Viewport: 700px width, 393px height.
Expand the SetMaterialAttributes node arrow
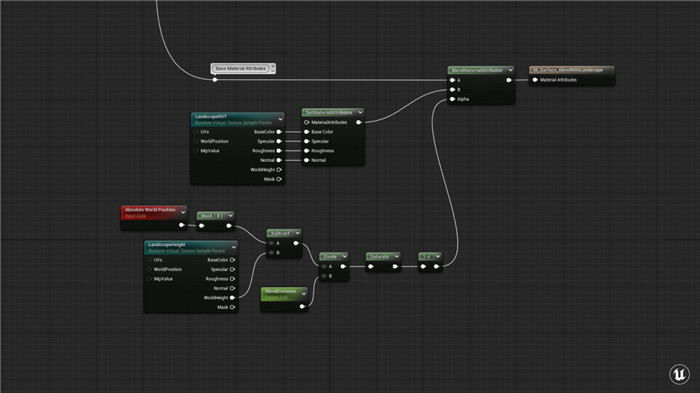tap(360, 112)
